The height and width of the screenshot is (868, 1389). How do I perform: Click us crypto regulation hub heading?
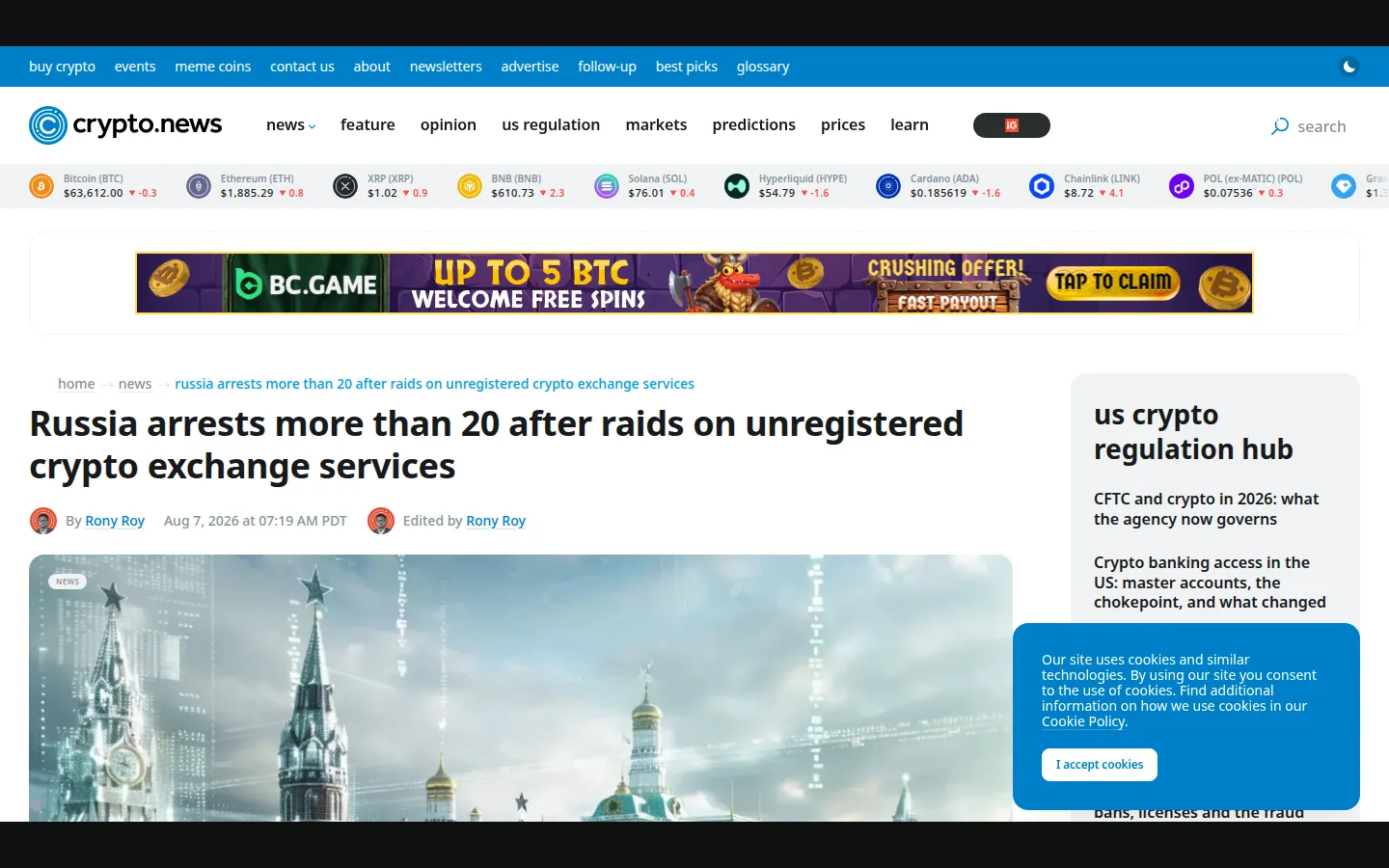click(x=1193, y=432)
